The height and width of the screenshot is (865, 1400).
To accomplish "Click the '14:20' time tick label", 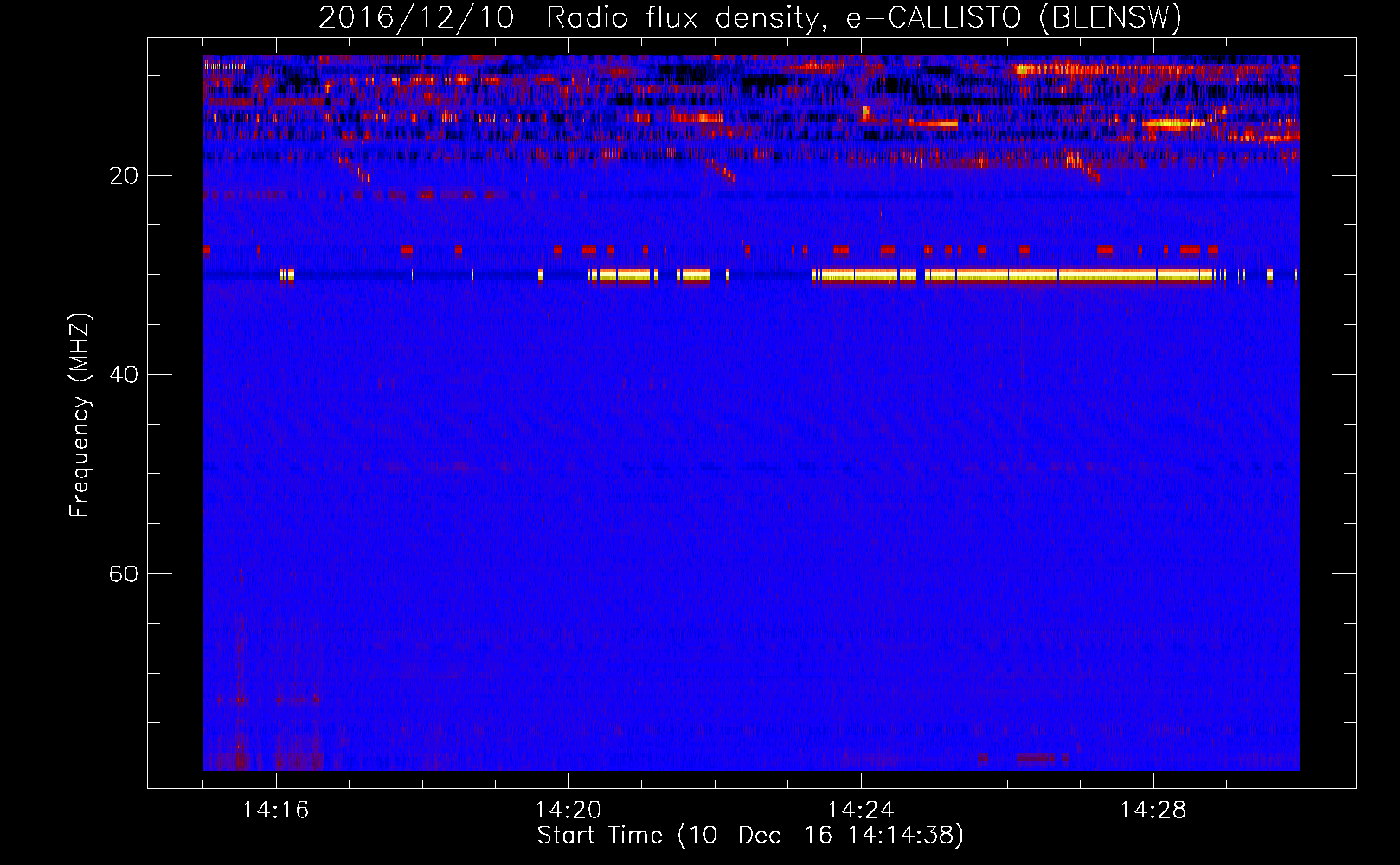I will click(x=568, y=810).
